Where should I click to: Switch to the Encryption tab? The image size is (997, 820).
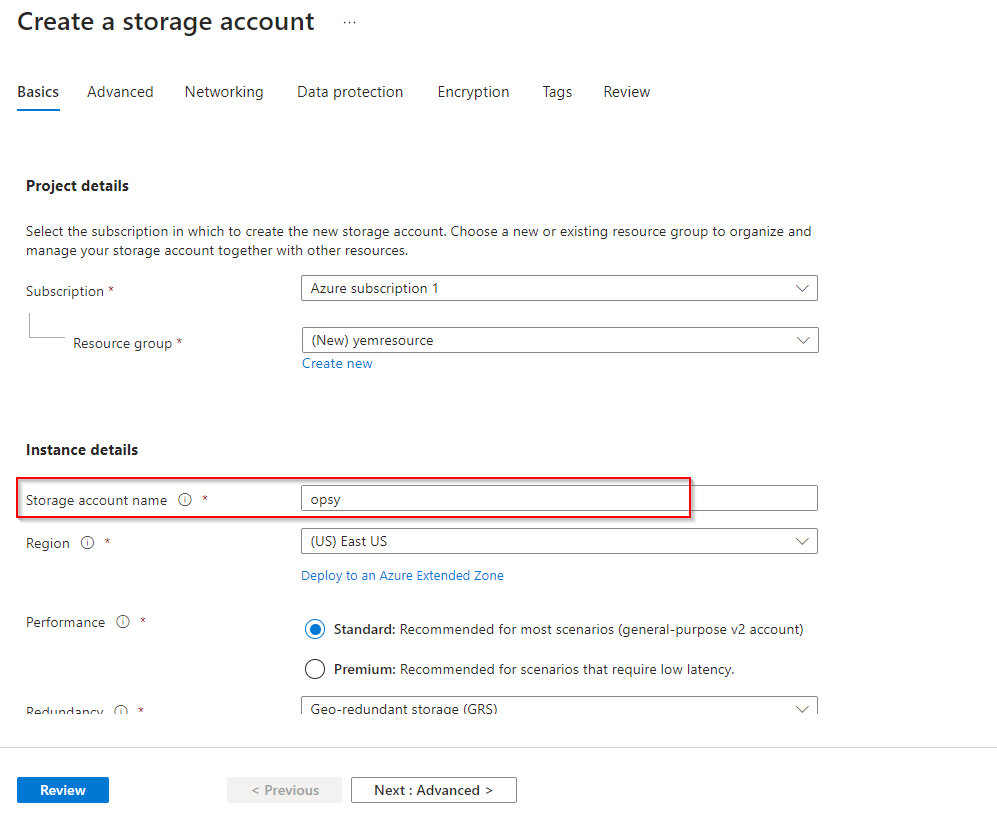click(x=473, y=92)
